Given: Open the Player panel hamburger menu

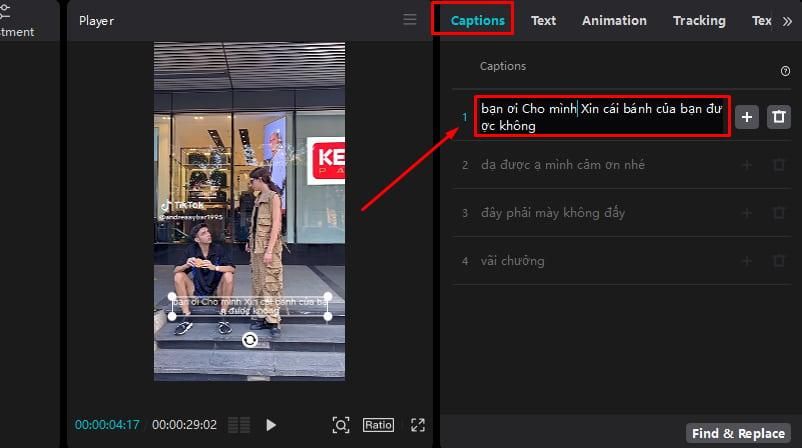Looking at the screenshot, I should (x=410, y=20).
